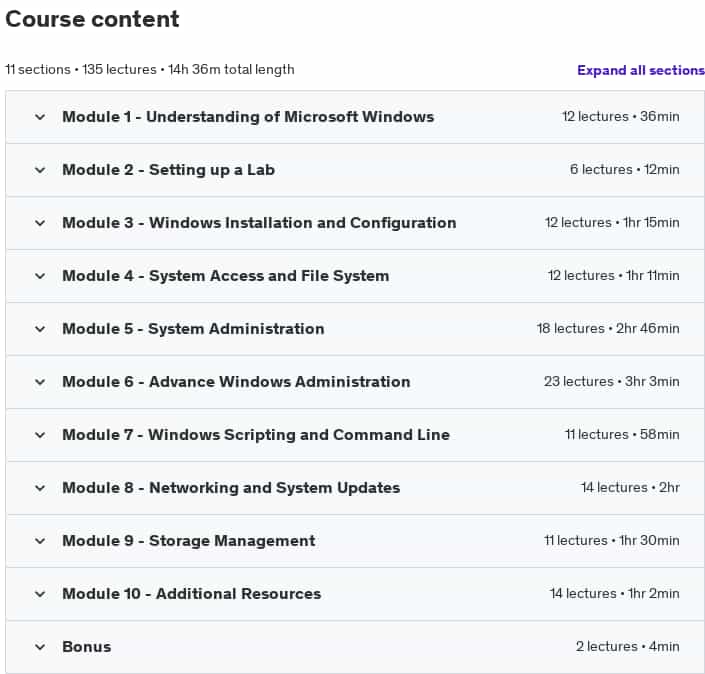Click '18 lectures • 2hr 46min' text

tap(608, 328)
